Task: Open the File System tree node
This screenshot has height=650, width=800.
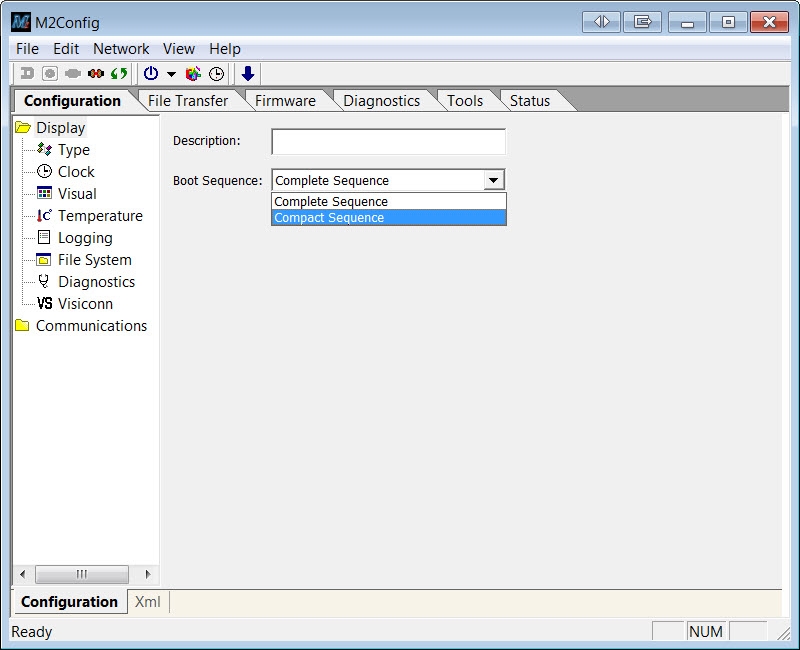Action: 94,260
